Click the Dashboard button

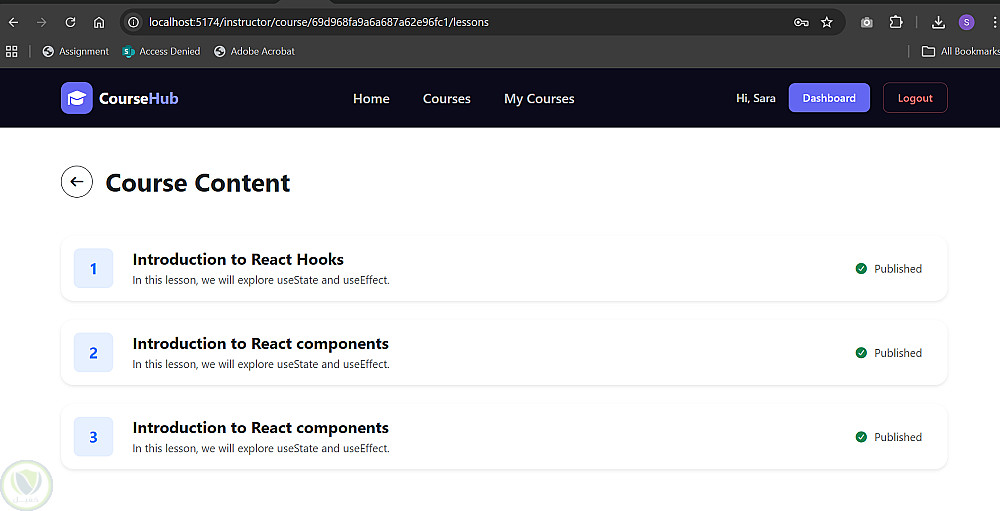[x=829, y=98]
